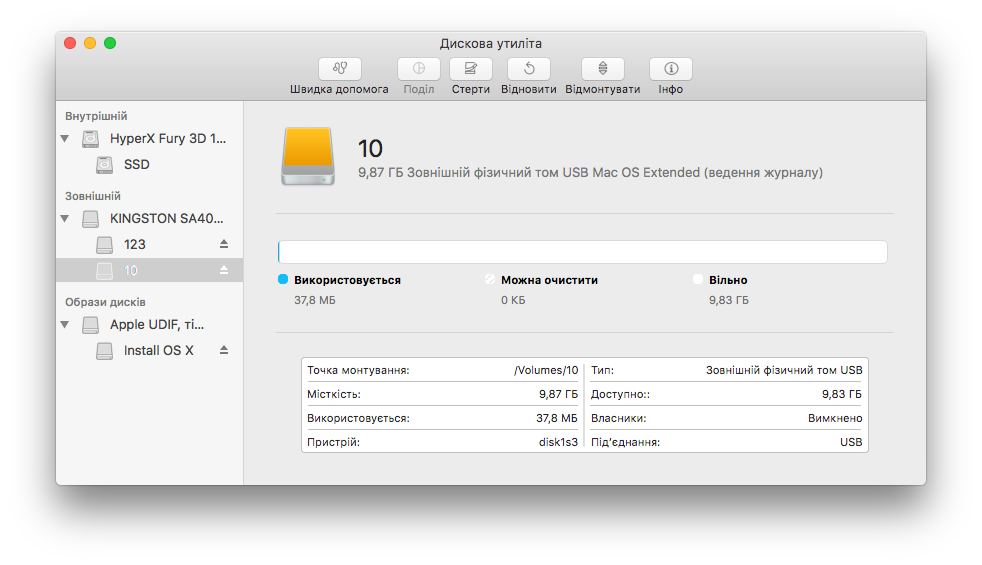Viewport: 982px width, 565px height.
Task: Collapse the HyperX Fury 3D drive tree
Action: (65, 138)
